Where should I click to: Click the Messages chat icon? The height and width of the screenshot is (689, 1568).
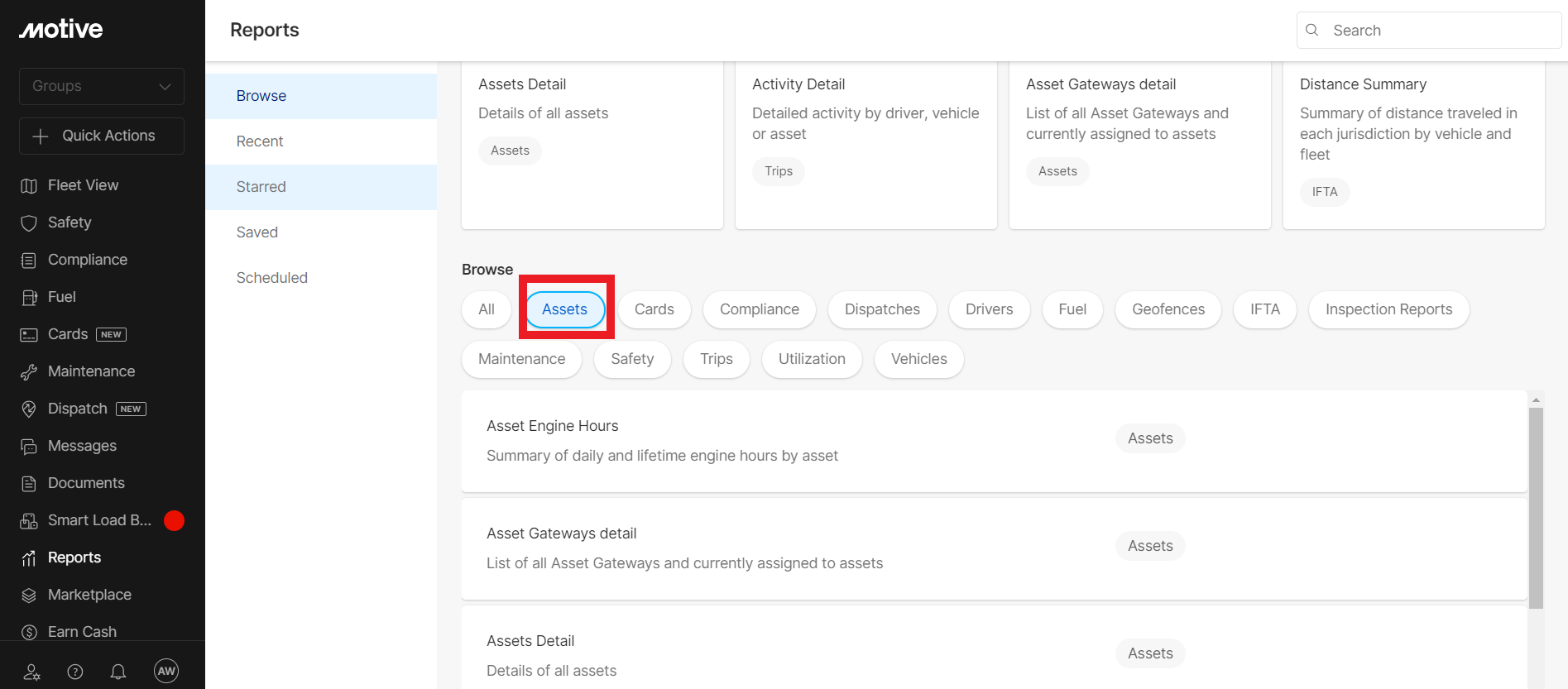pyautogui.click(x=29, y=446)
